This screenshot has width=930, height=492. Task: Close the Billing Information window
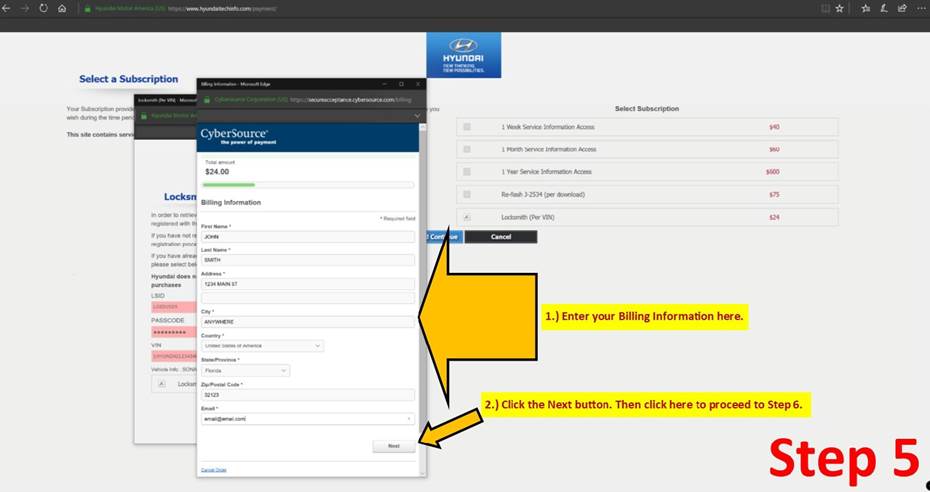tap(418, 84)
